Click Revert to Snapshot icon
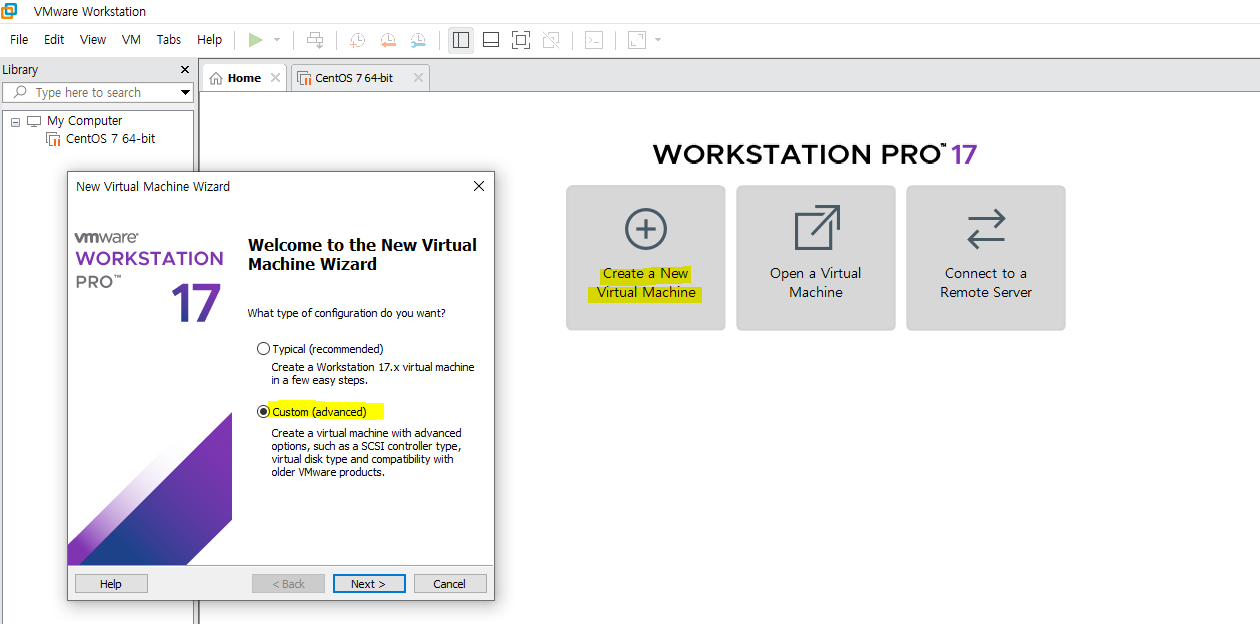 tap(388, 40)
